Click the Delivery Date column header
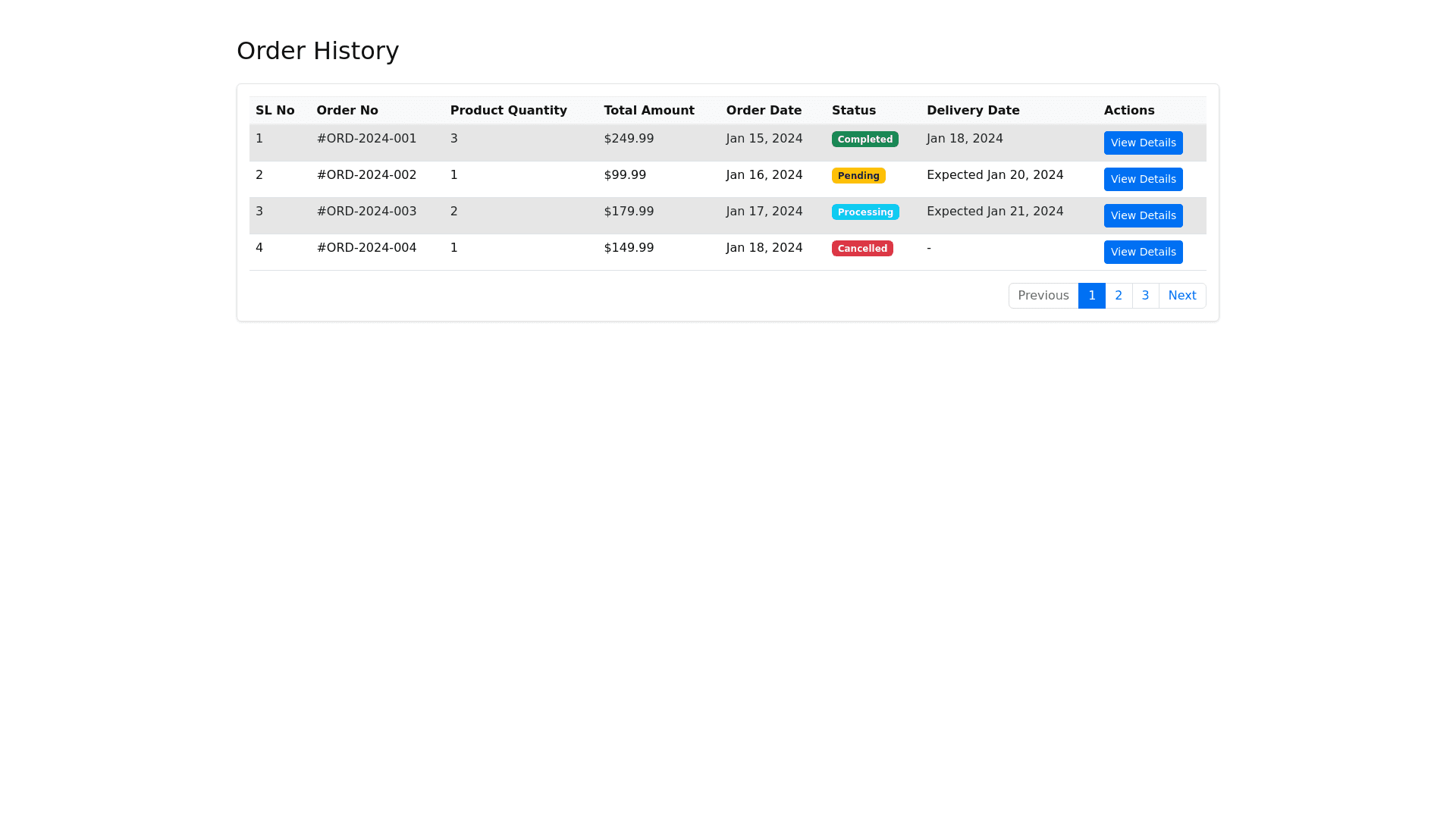The width and height of the screenshot is (1456, 819). click(x=972, y=111)
